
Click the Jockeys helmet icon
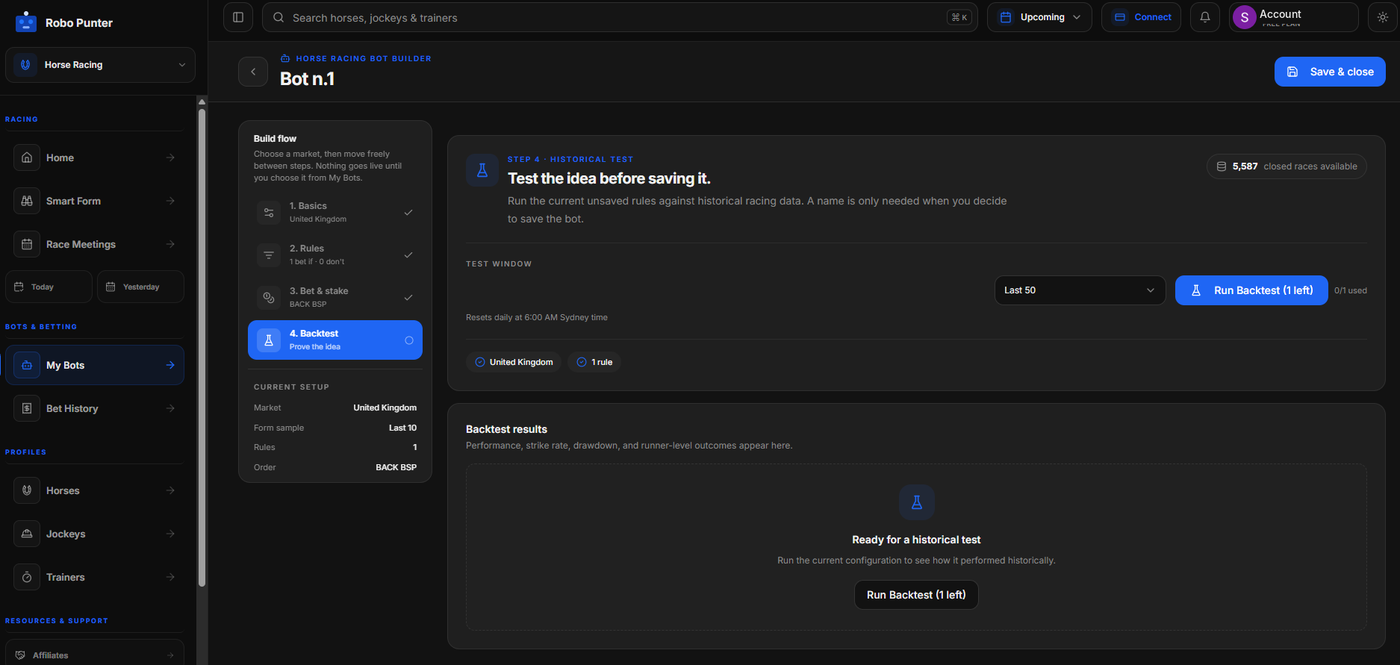27,534
